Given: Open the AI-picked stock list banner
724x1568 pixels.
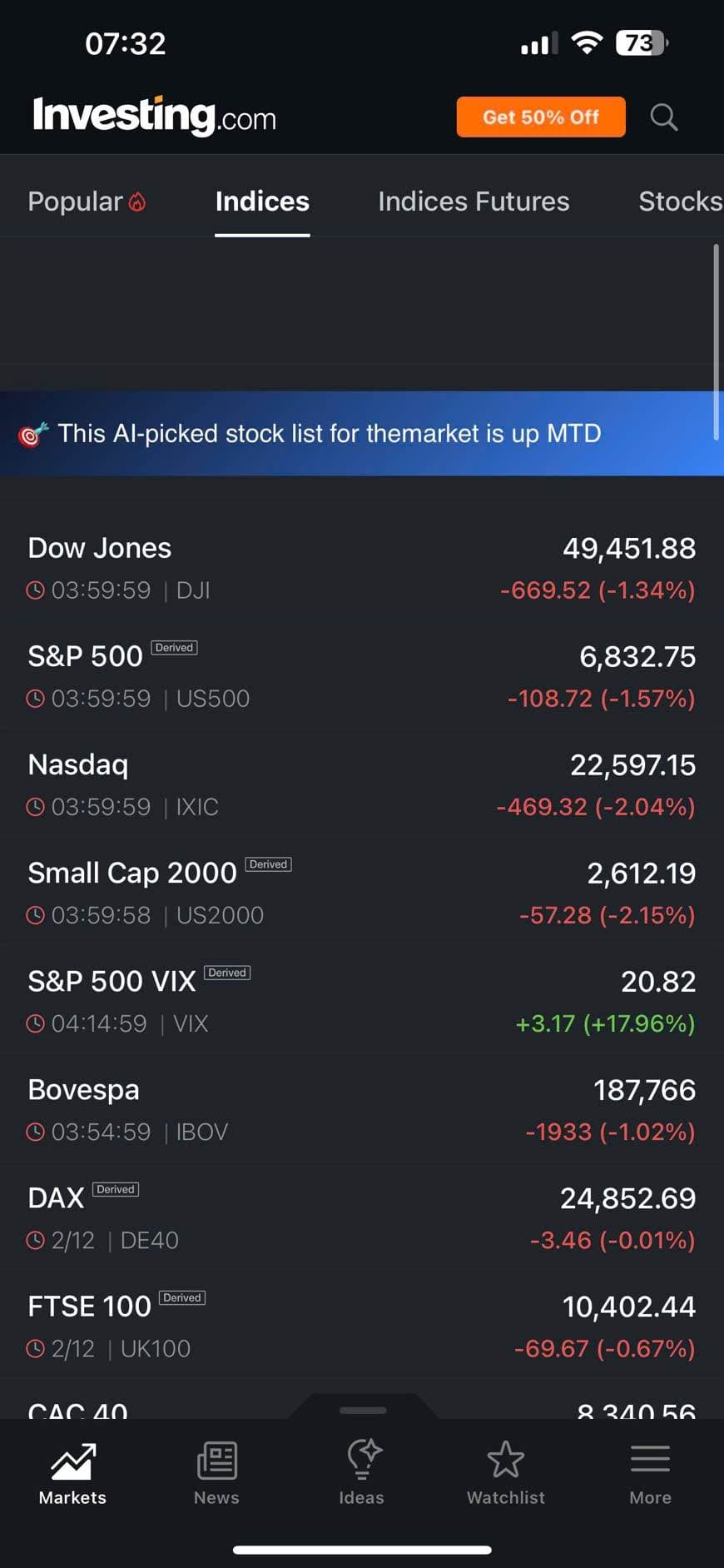Looking at the screenshot, I should click(x=330, y=434).
